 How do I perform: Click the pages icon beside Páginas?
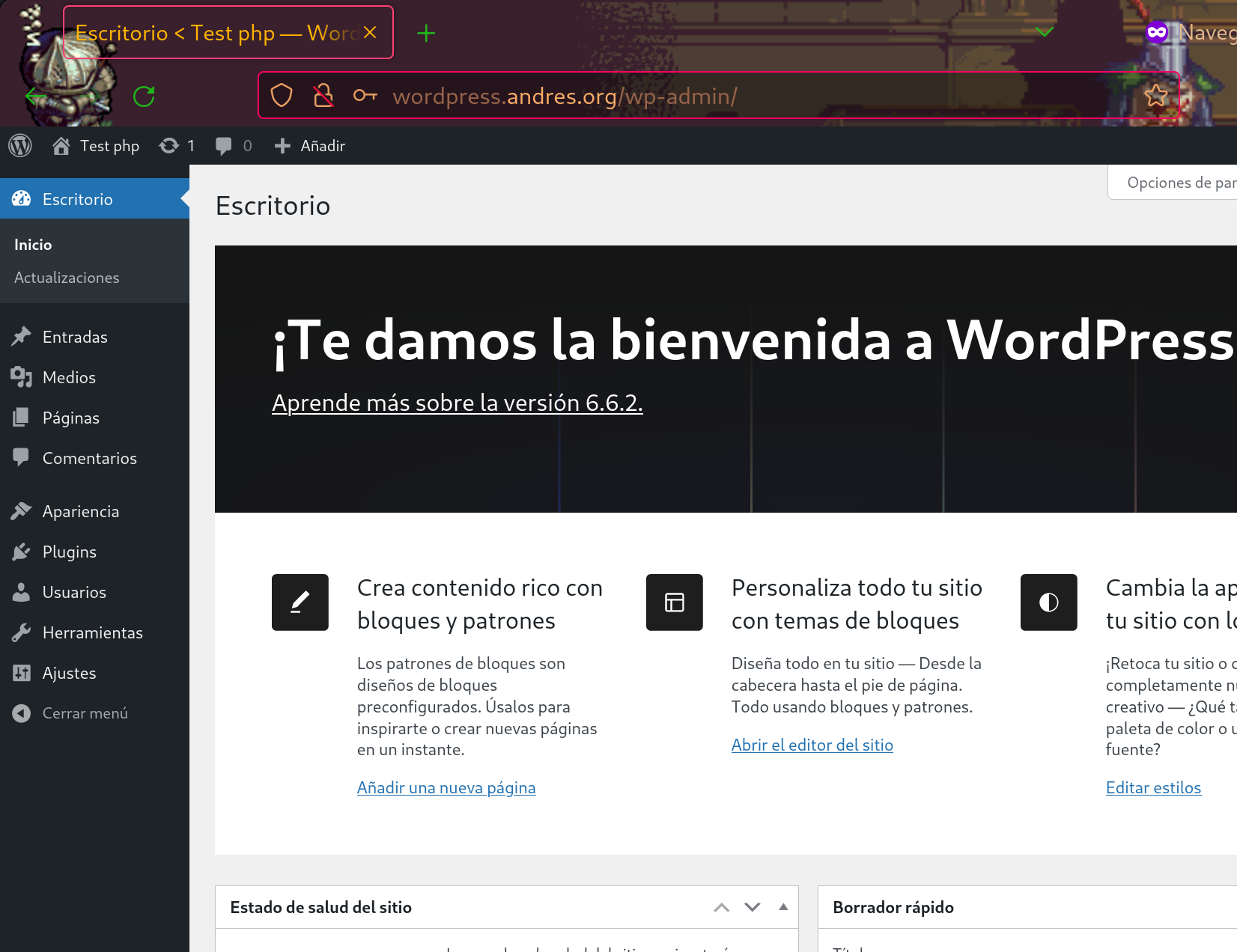(x=21, y=418)
